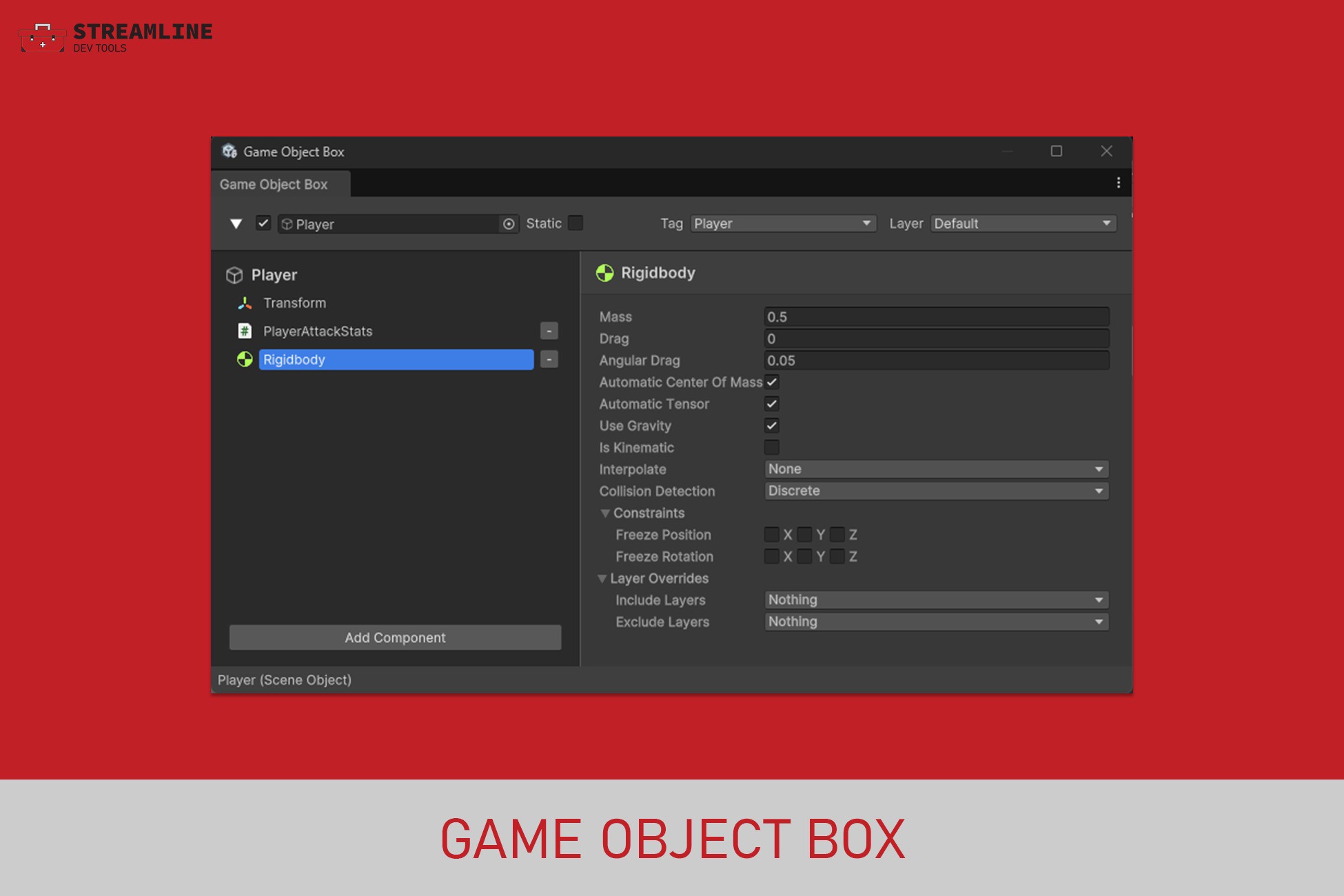
Task: Remove PlayerAttackStats with its minus button
Action: [x=549, y=331]
